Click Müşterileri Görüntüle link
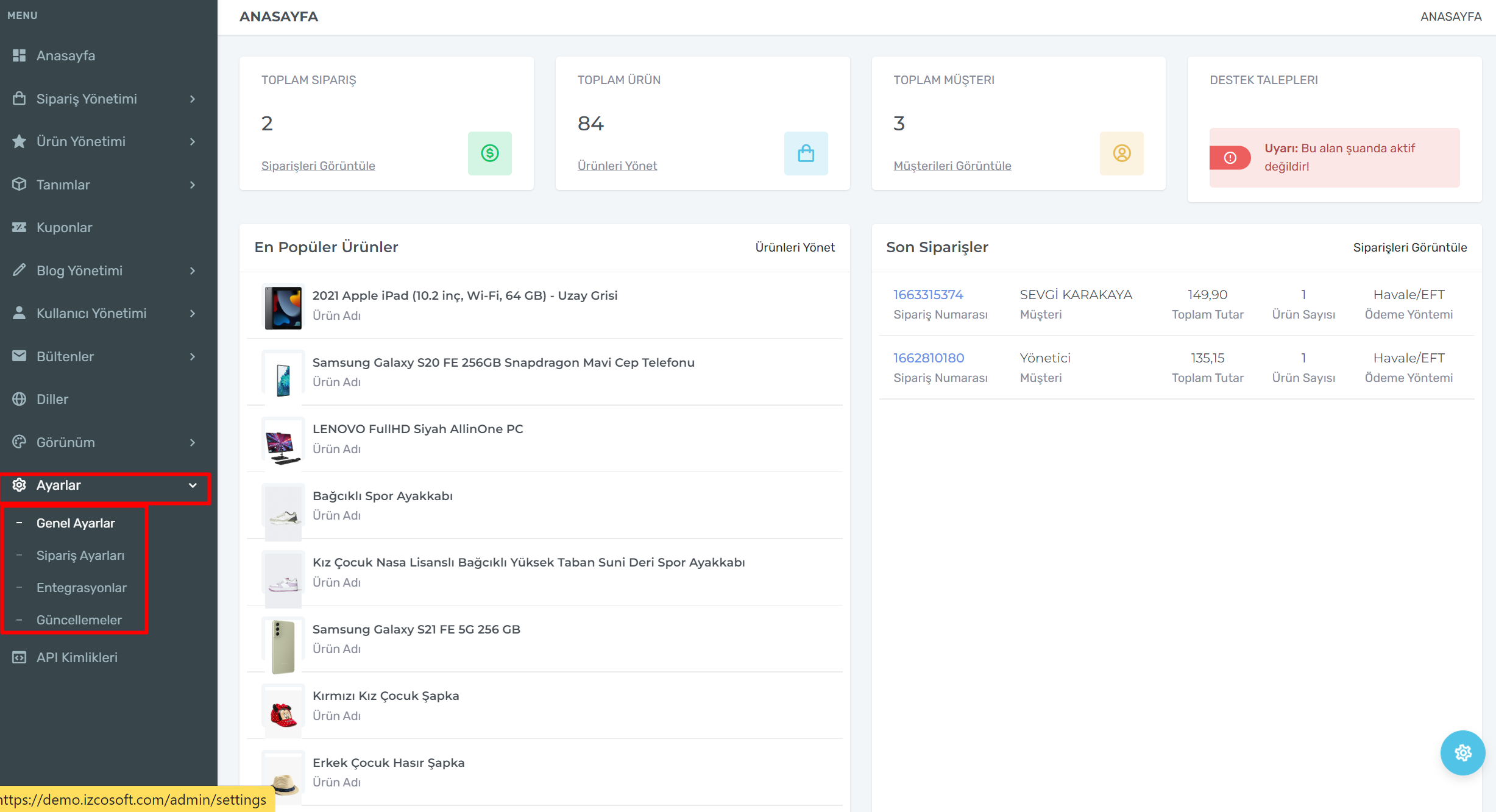1496x812 pixels. coord(952,166)
